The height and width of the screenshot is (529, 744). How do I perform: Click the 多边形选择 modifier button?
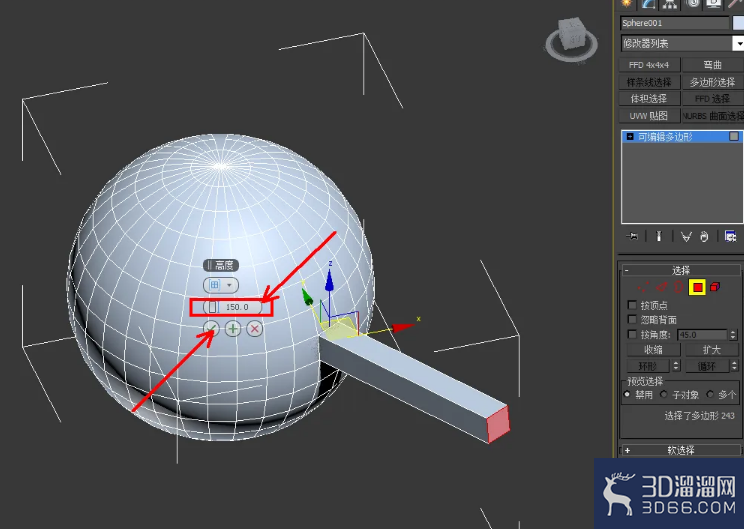click(x=713, y=82)
